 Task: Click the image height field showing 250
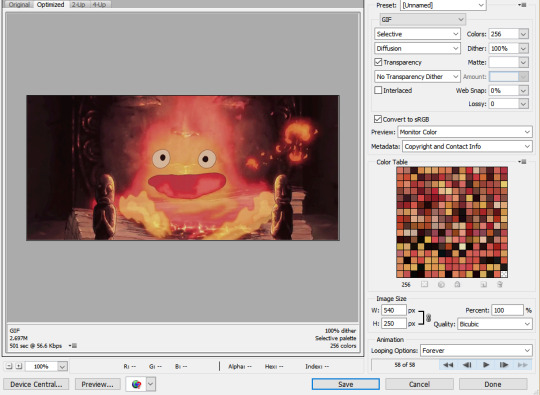[x=394, y=324]
